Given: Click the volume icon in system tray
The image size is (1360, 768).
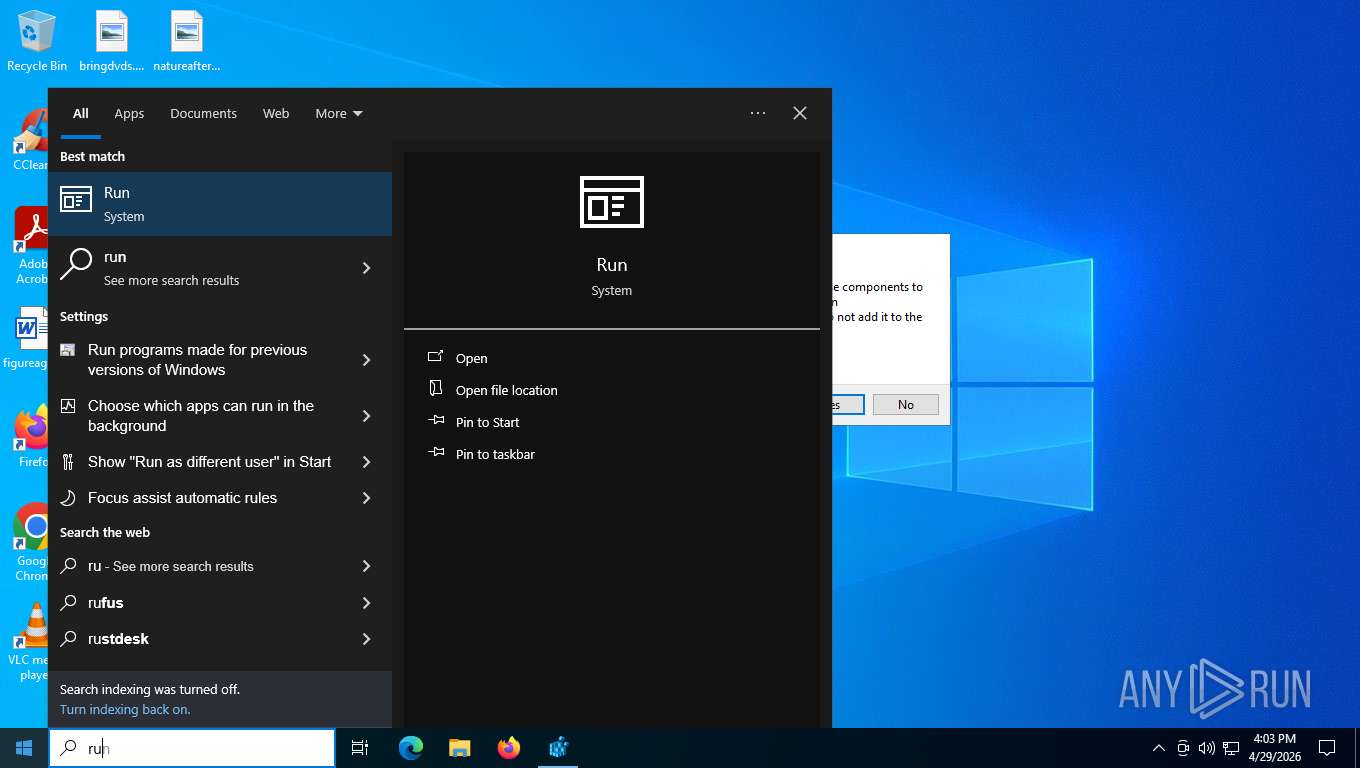Looking at the screenshot, I should (1206, 748).
